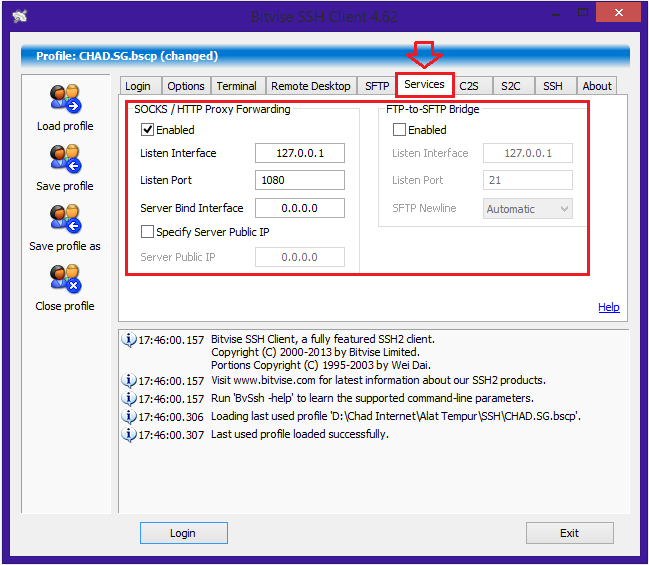Click the Save profile icon
The height and width of the screenshot is (565, 649).
pos(65,159)
